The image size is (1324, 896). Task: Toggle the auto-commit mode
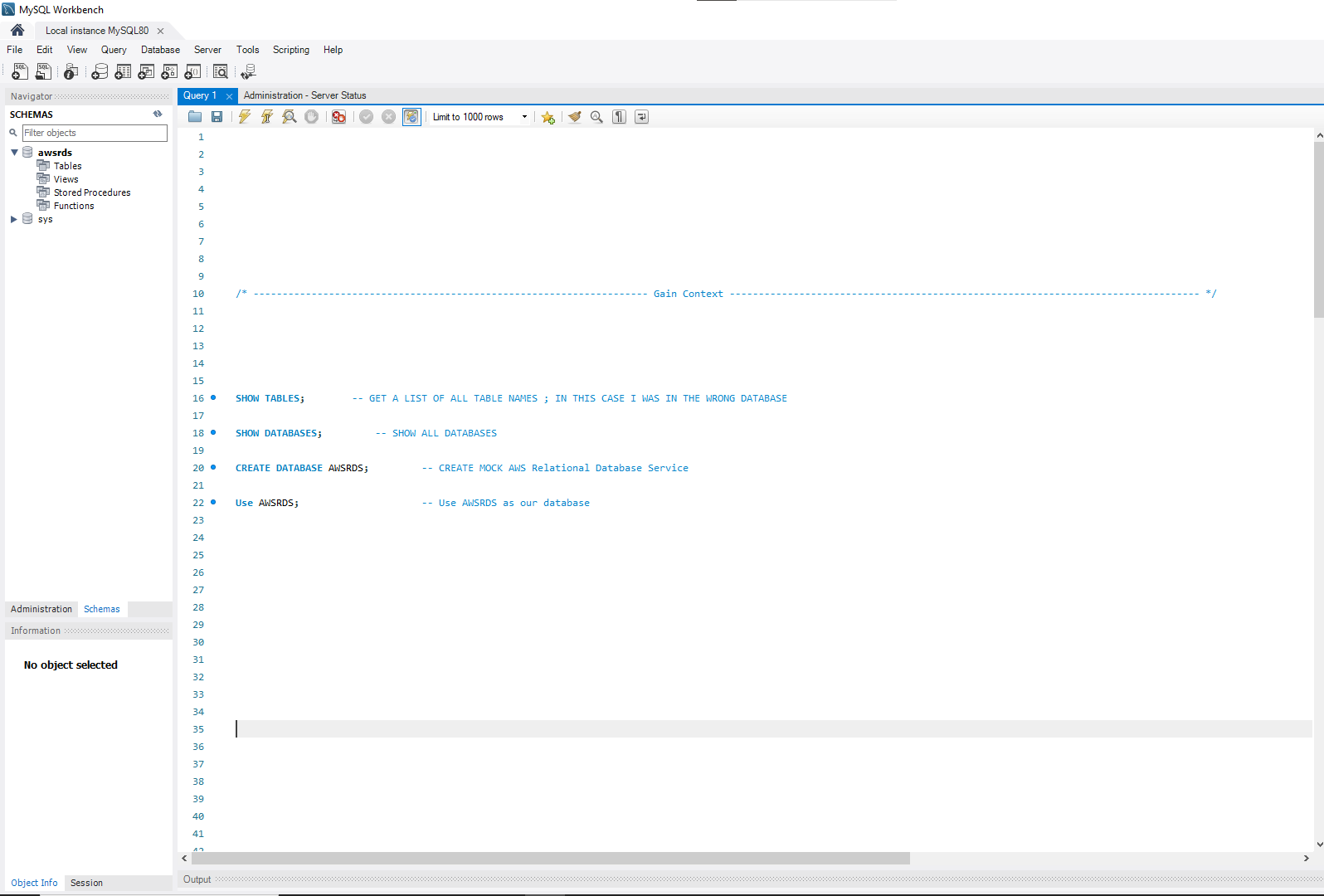[x=411, y=117]
